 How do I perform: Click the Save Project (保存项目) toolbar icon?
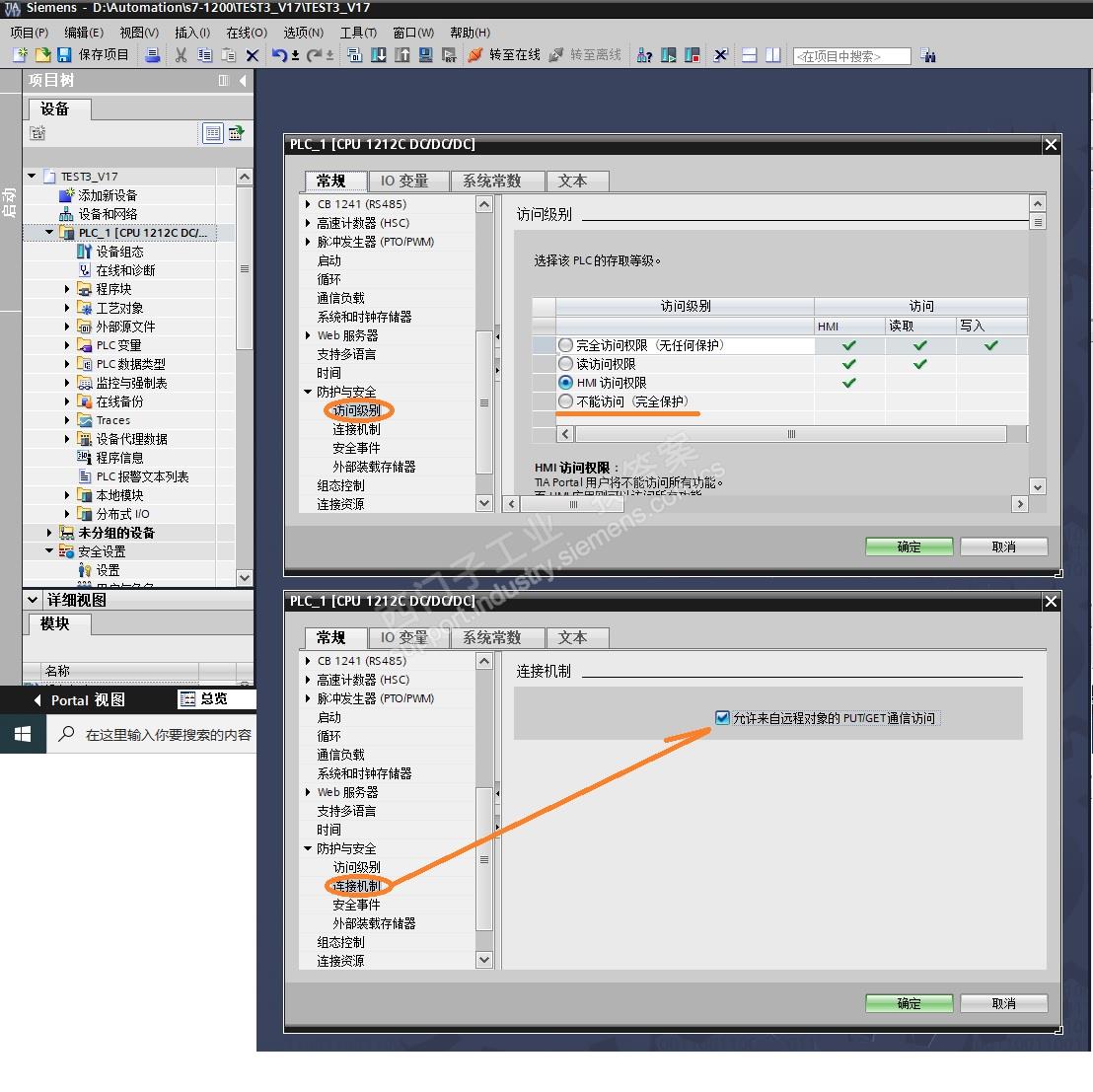coord(65,55)
